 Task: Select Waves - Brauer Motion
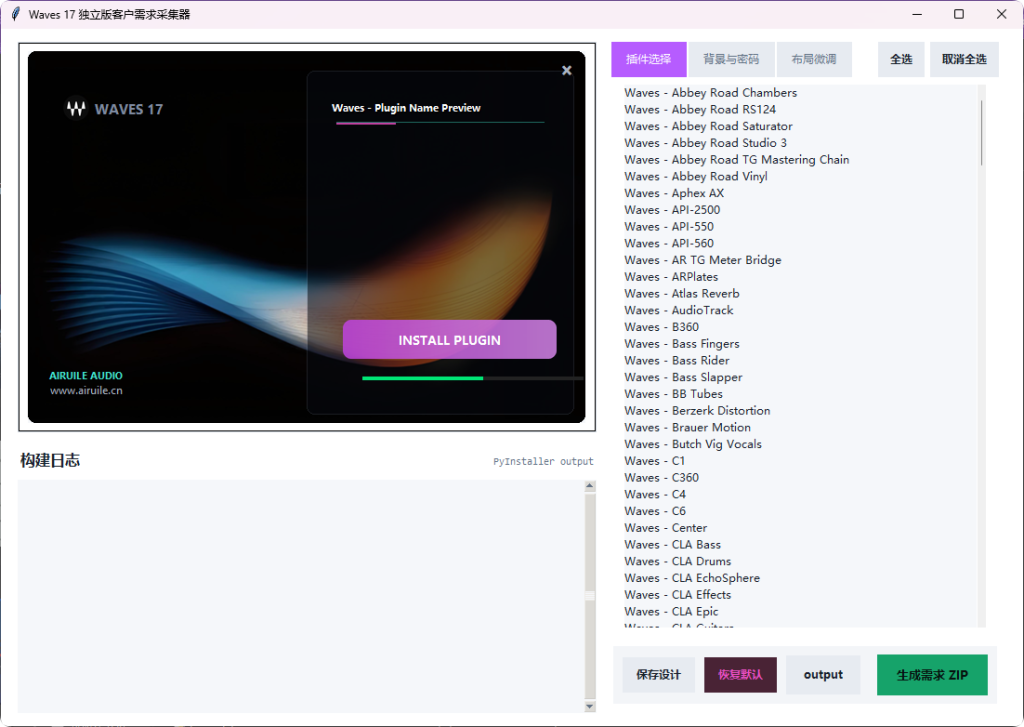(x=687, y=427)
